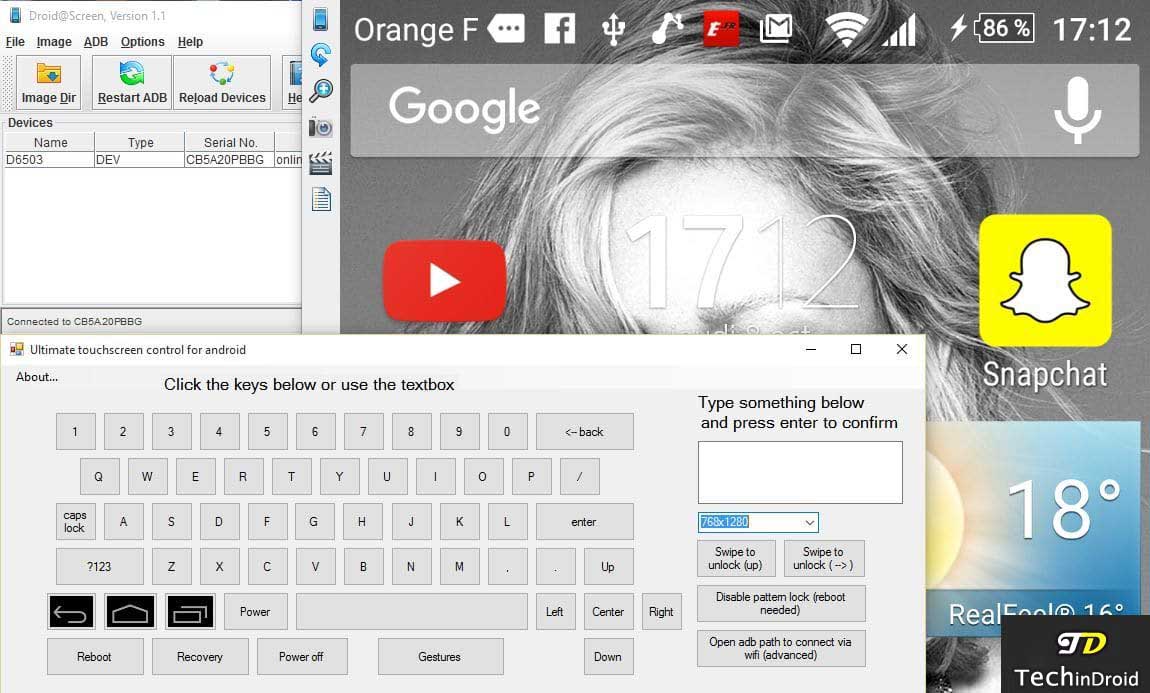This screenshot has height=693, width=1150.
Task: Open the 768x1280 resolution dropdown
Action: (x=809, y=522)
